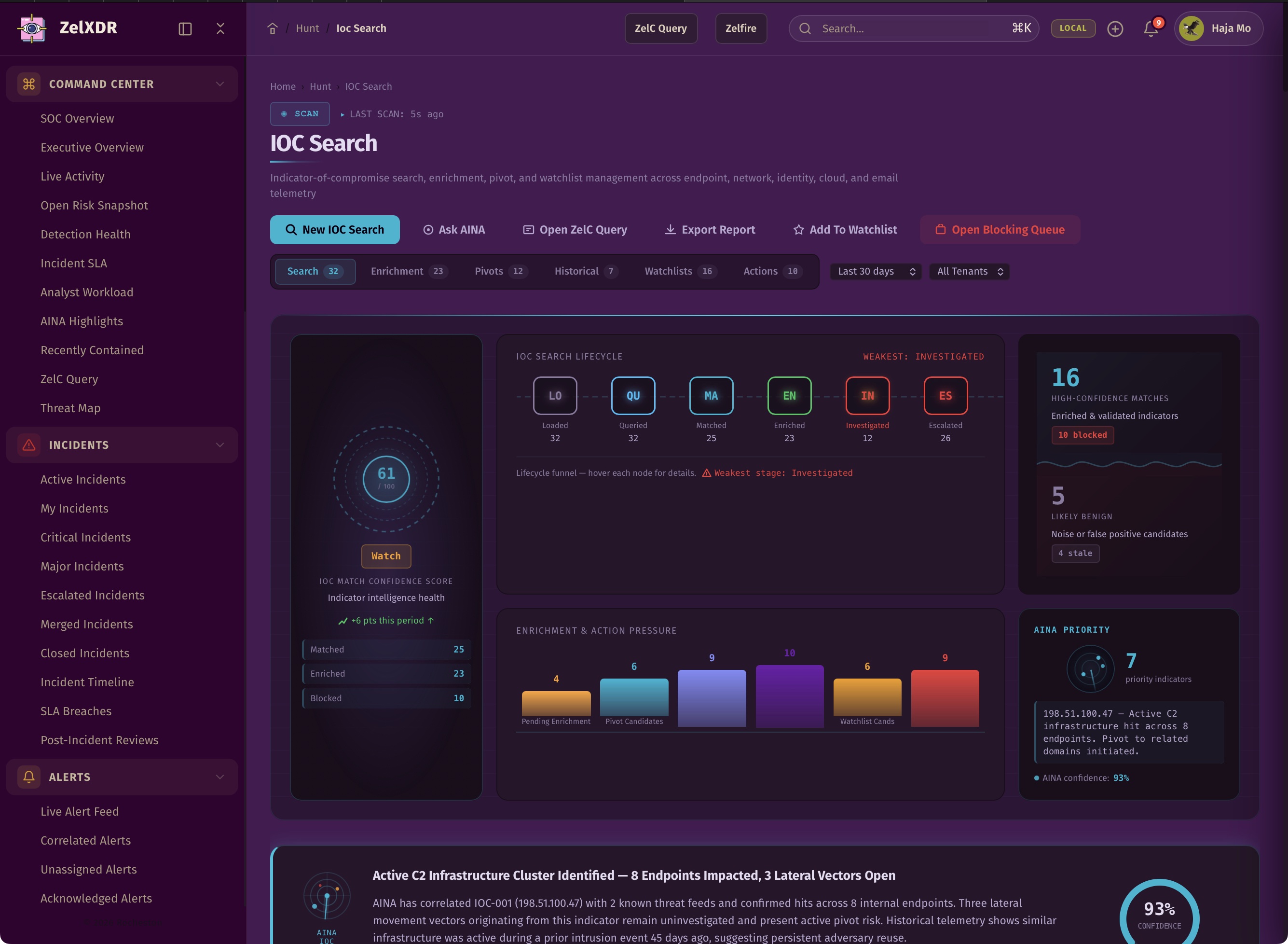This screenshot has height=944, width=1288.
Task: Toggle the SCAN status pill
Action: pyautogui.click(x=300, y=114)
